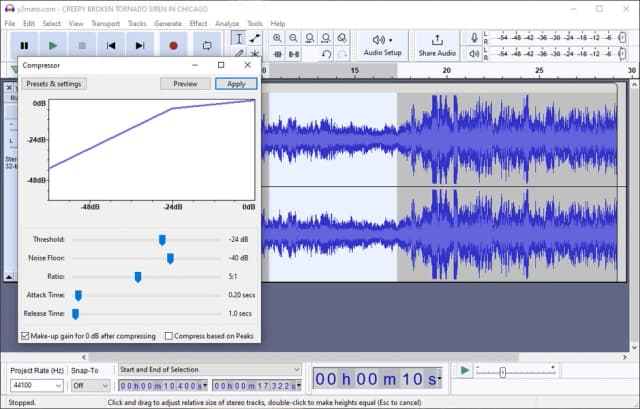This screenshot has width=640, height=409.
Task: Open audio position time format arrow
Action: pos(440,378)
